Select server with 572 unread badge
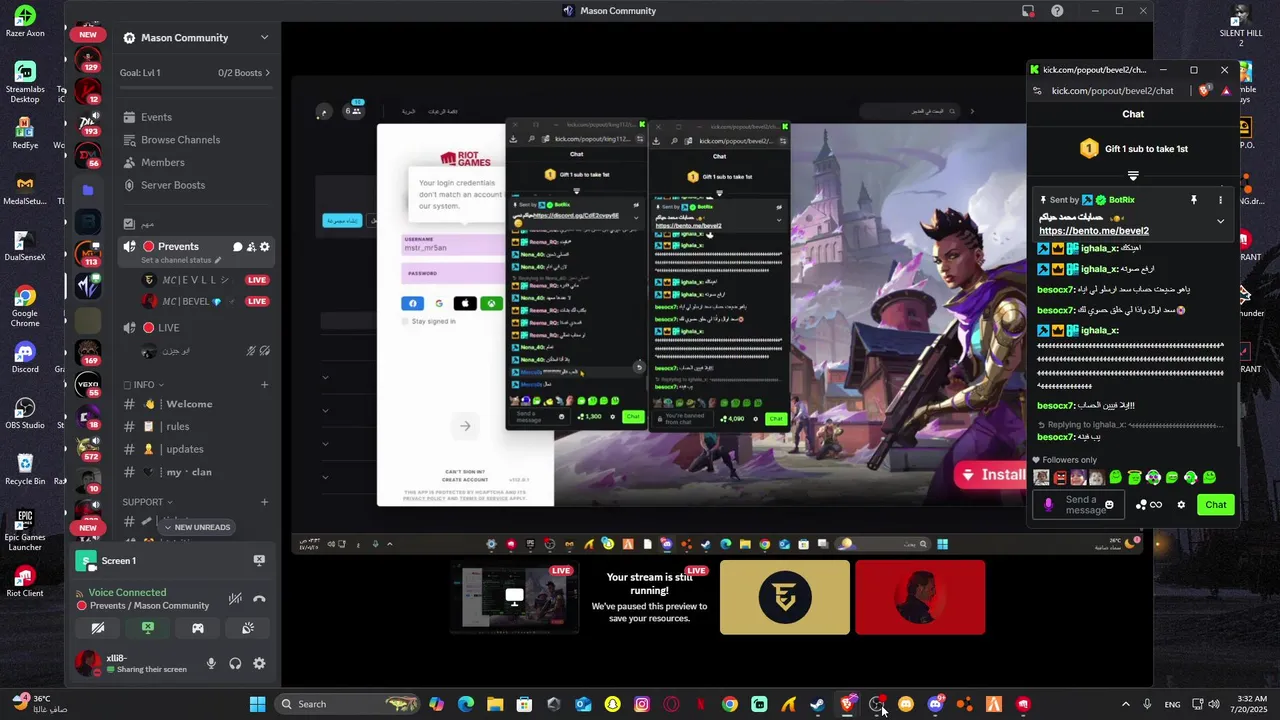 (x=90, y=447)
